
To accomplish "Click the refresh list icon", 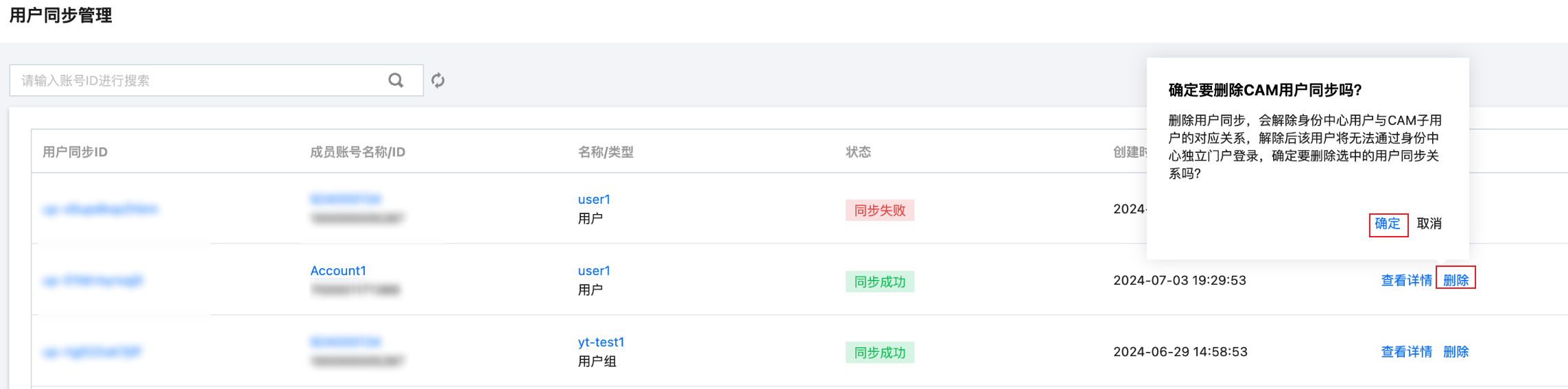I will click(438, 80).
